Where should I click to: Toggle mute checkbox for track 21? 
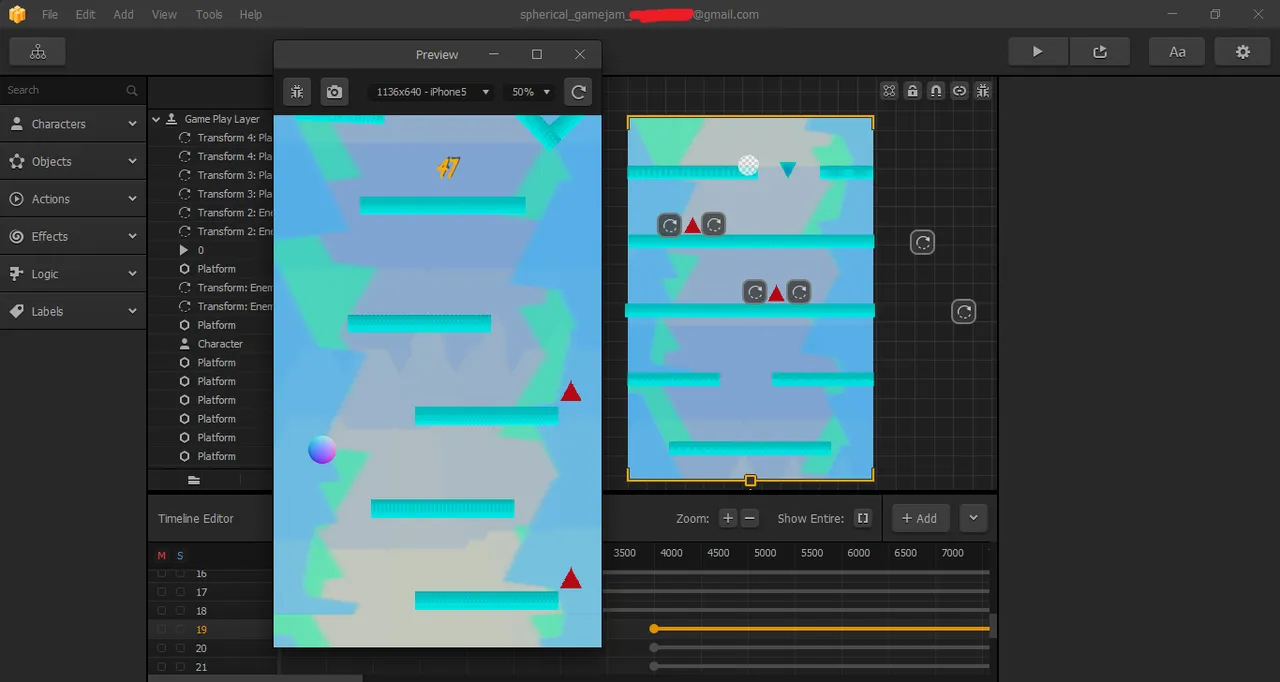(x=162, y=667)
